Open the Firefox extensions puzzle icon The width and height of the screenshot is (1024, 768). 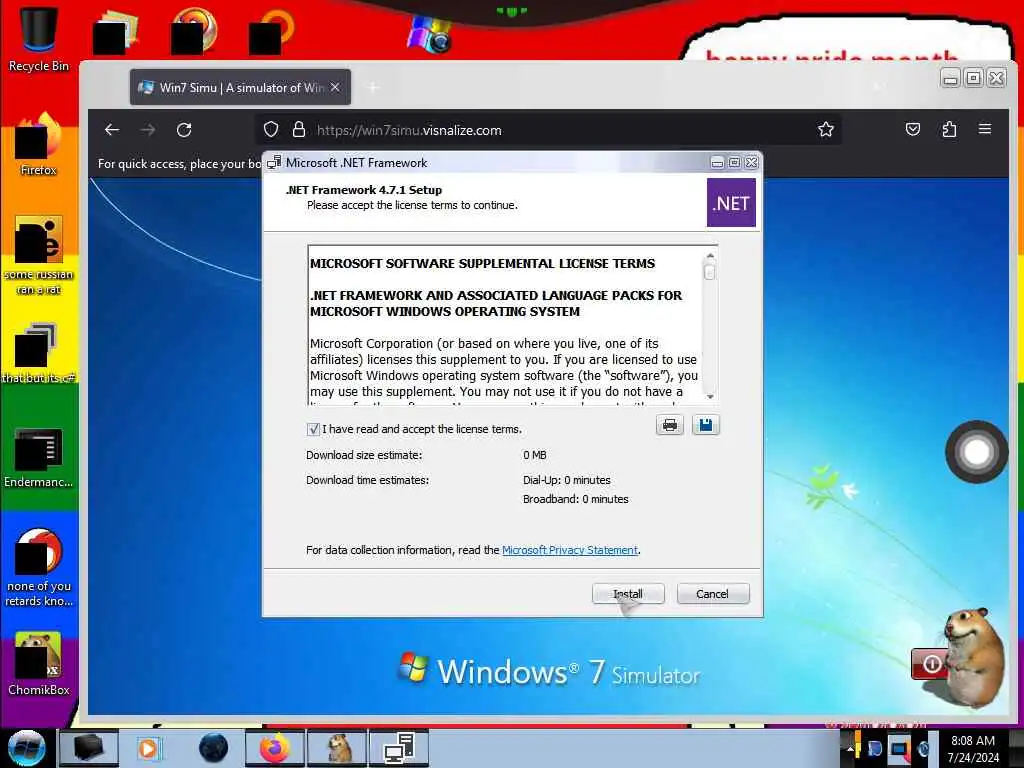pos(949,129)
